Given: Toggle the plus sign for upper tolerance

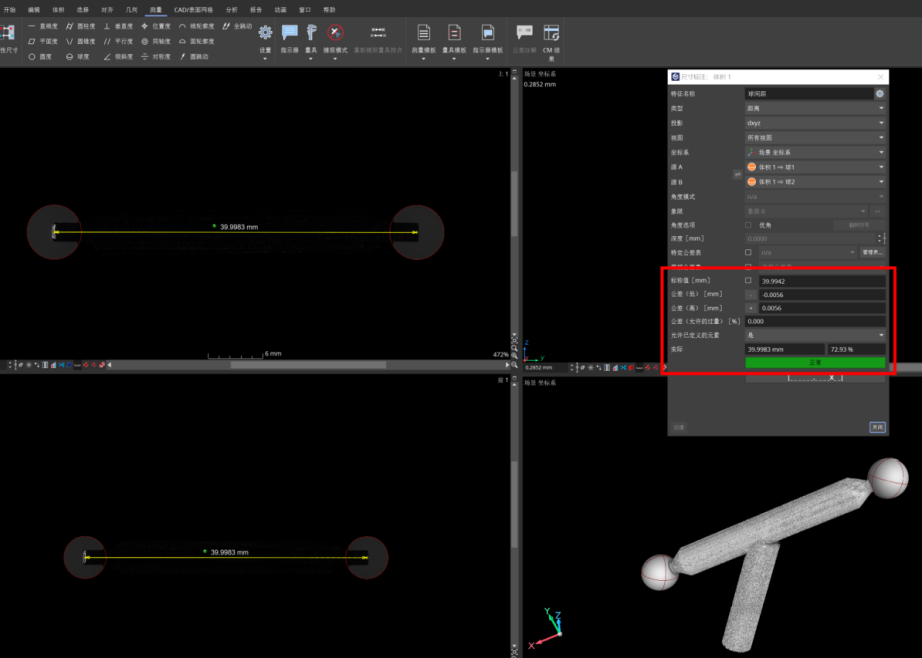Looking at the screenshot, I should (751, 308).
